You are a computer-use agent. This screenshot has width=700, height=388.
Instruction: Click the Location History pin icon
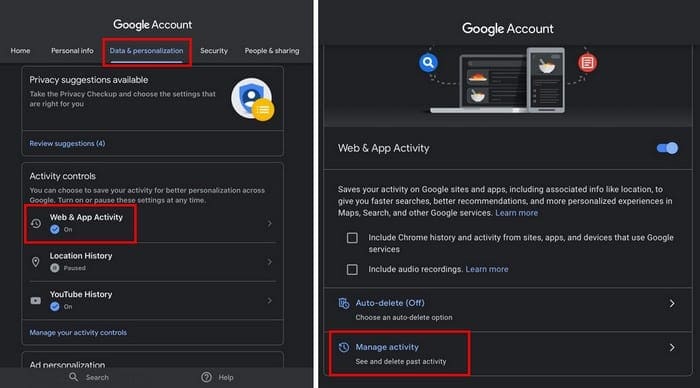tap(36, 262)
